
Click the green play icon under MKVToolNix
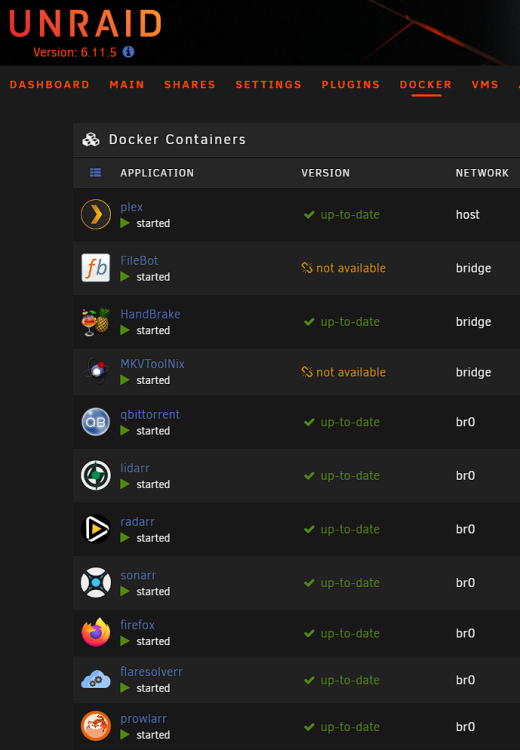125,380
